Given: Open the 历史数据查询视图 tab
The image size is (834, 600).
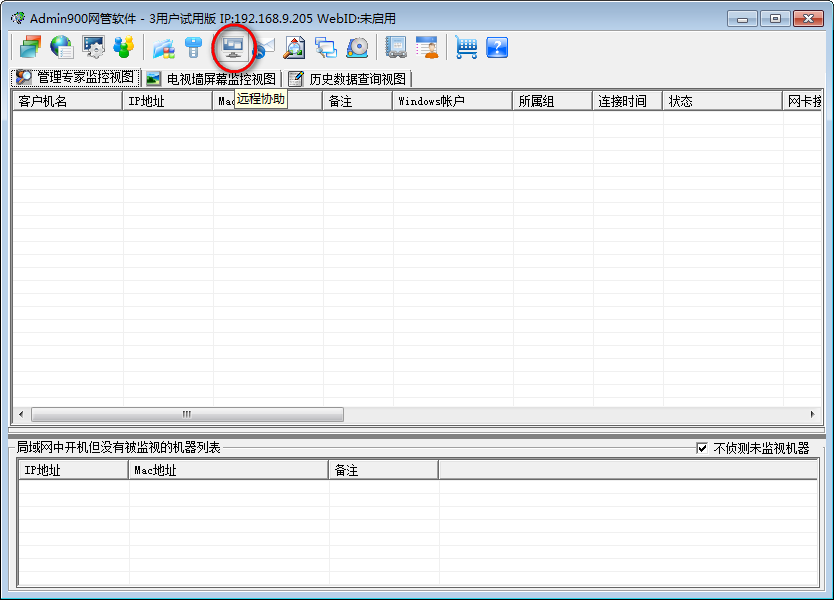Looking at the screenshot, I should pyautogui.click(x=347, y=79).
